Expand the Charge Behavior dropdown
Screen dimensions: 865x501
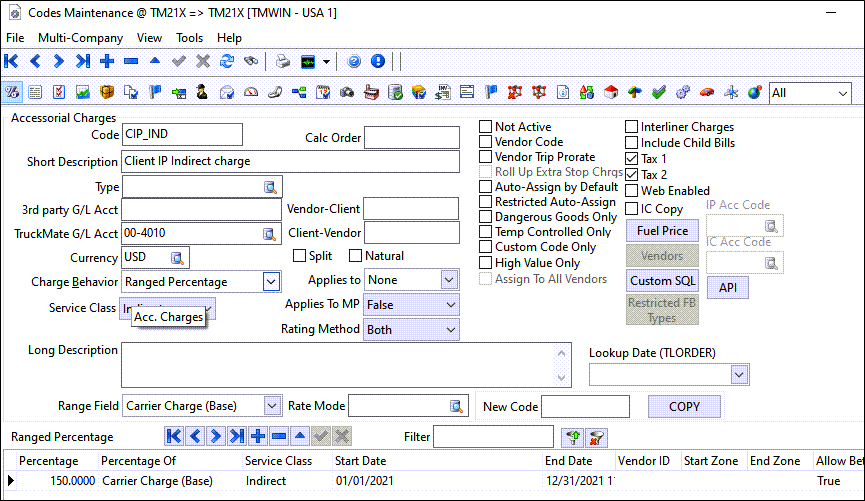pos(271,282)
